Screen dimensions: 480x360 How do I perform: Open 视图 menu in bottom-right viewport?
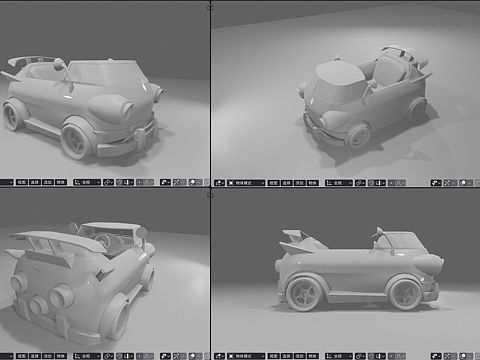point(274,356)
